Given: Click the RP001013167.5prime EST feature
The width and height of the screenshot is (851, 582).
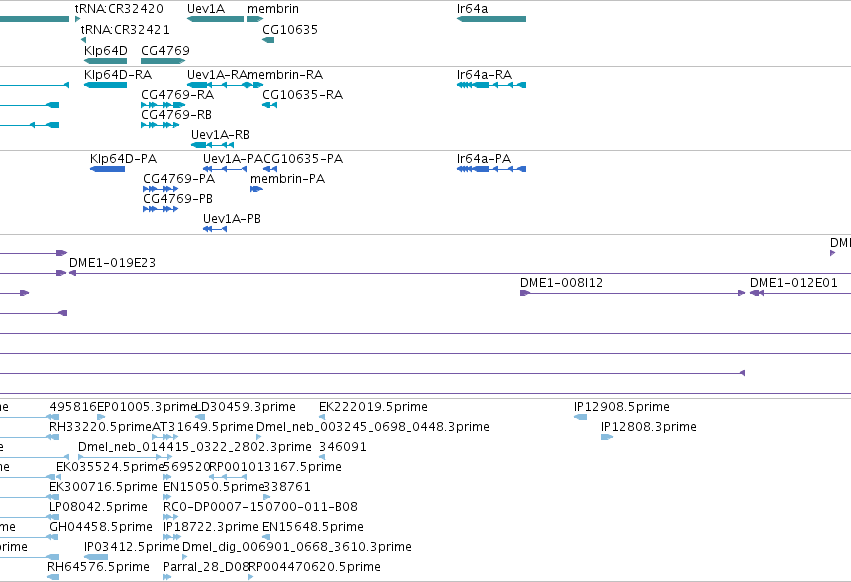Looking at the screenshot, I should [x=228, y=477].
